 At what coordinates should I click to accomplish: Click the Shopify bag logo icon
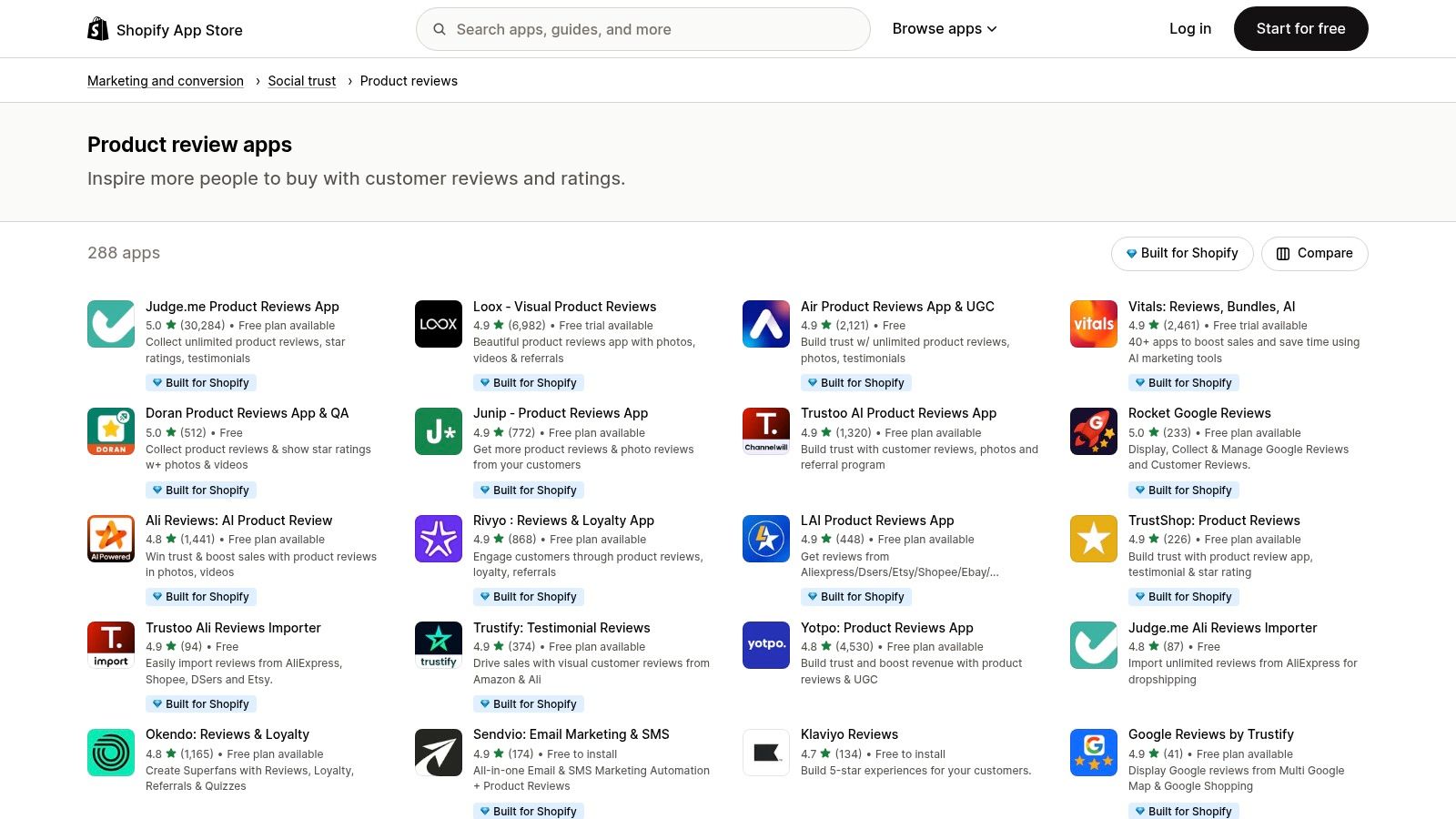click(97, 29)
